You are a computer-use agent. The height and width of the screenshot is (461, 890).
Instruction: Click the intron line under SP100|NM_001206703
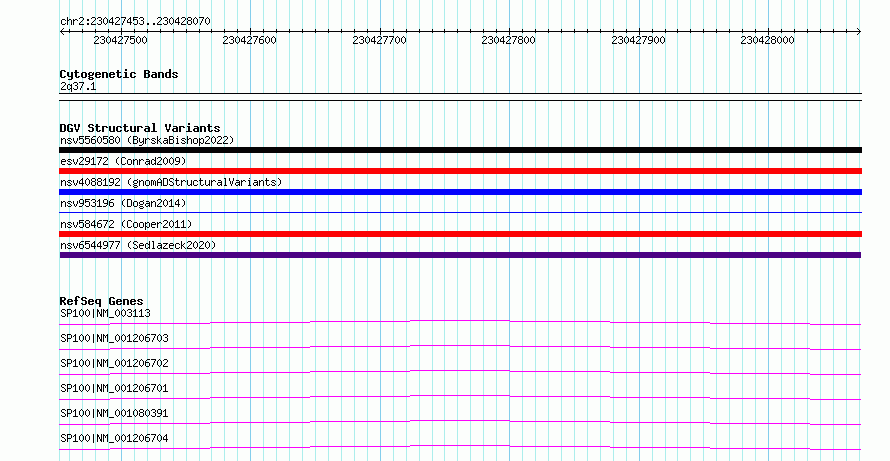pos(461,347)
